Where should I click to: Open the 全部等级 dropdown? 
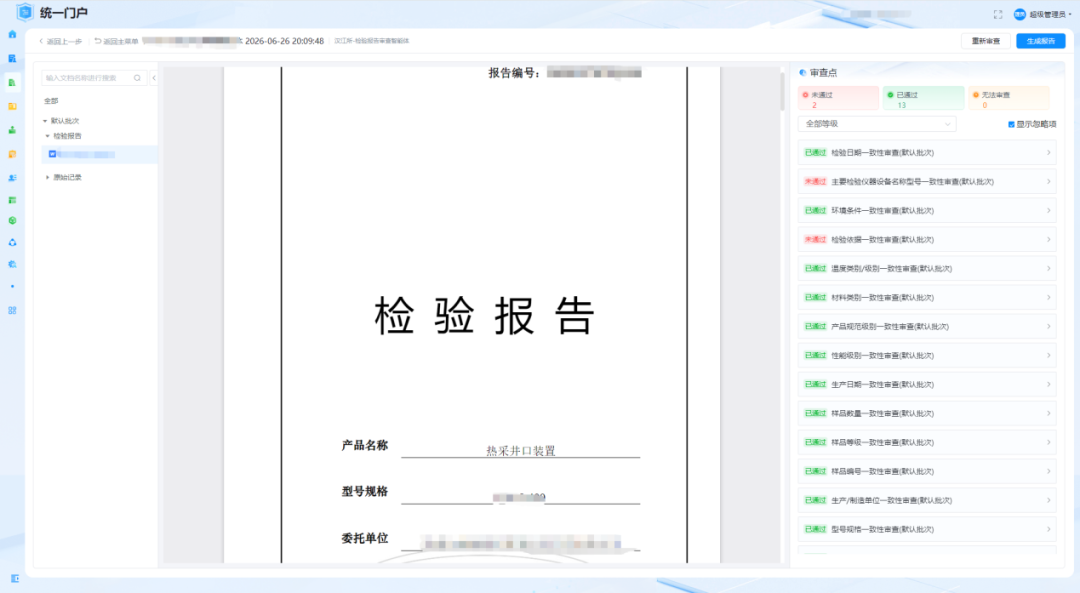[877, 124]
